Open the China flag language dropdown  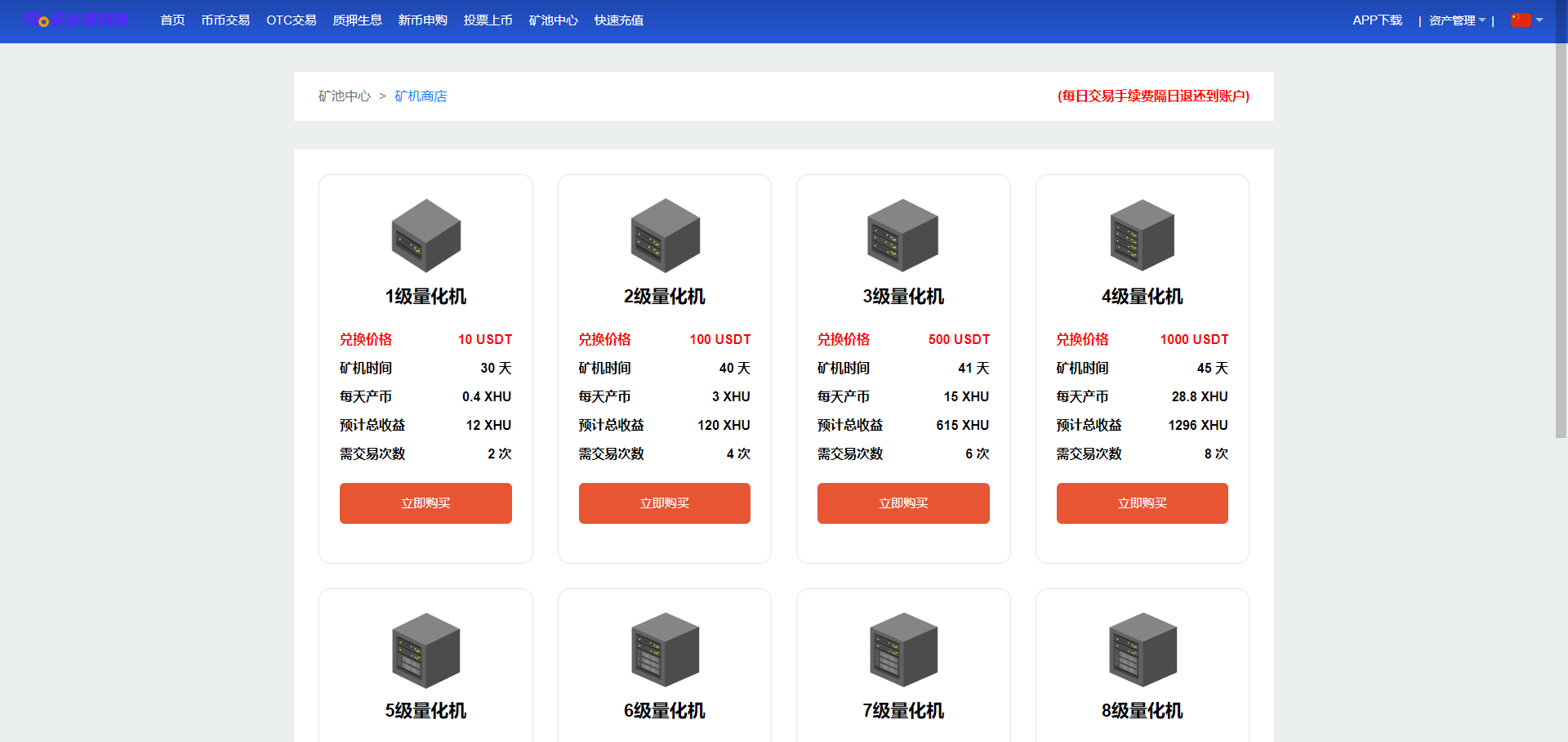click(1526, 20)
